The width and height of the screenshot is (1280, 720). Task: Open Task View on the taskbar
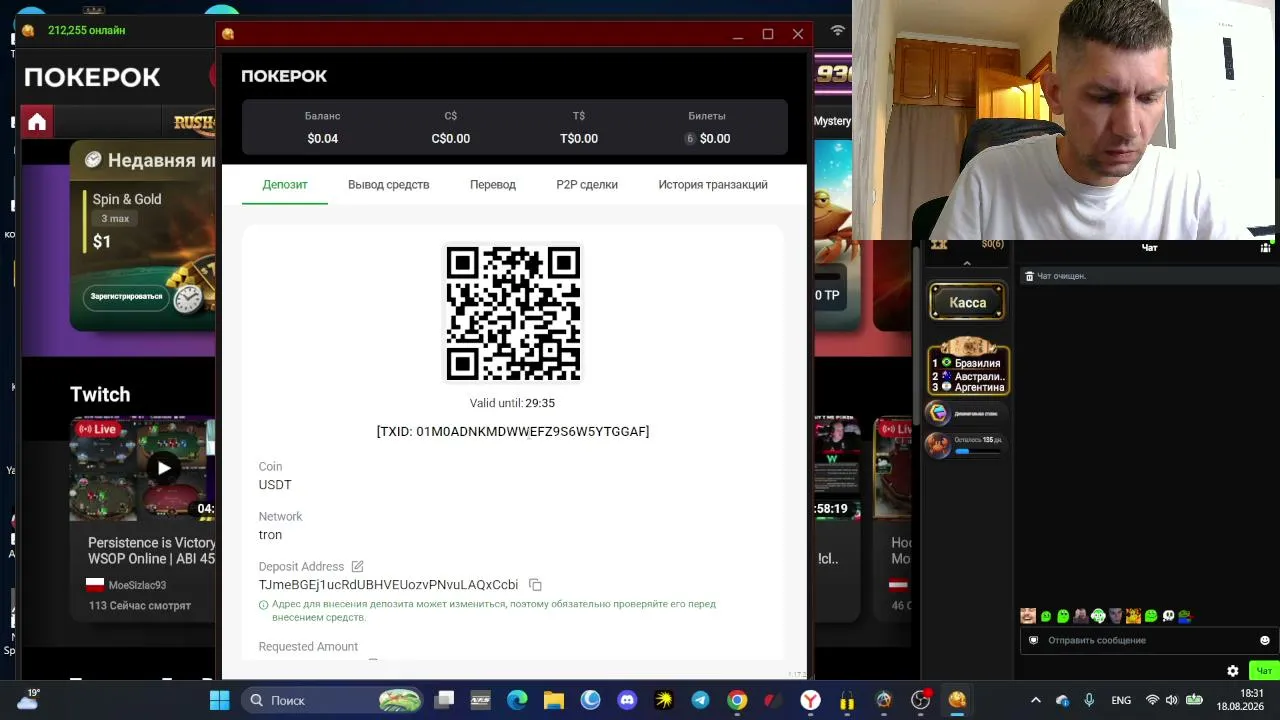(445, 700)
